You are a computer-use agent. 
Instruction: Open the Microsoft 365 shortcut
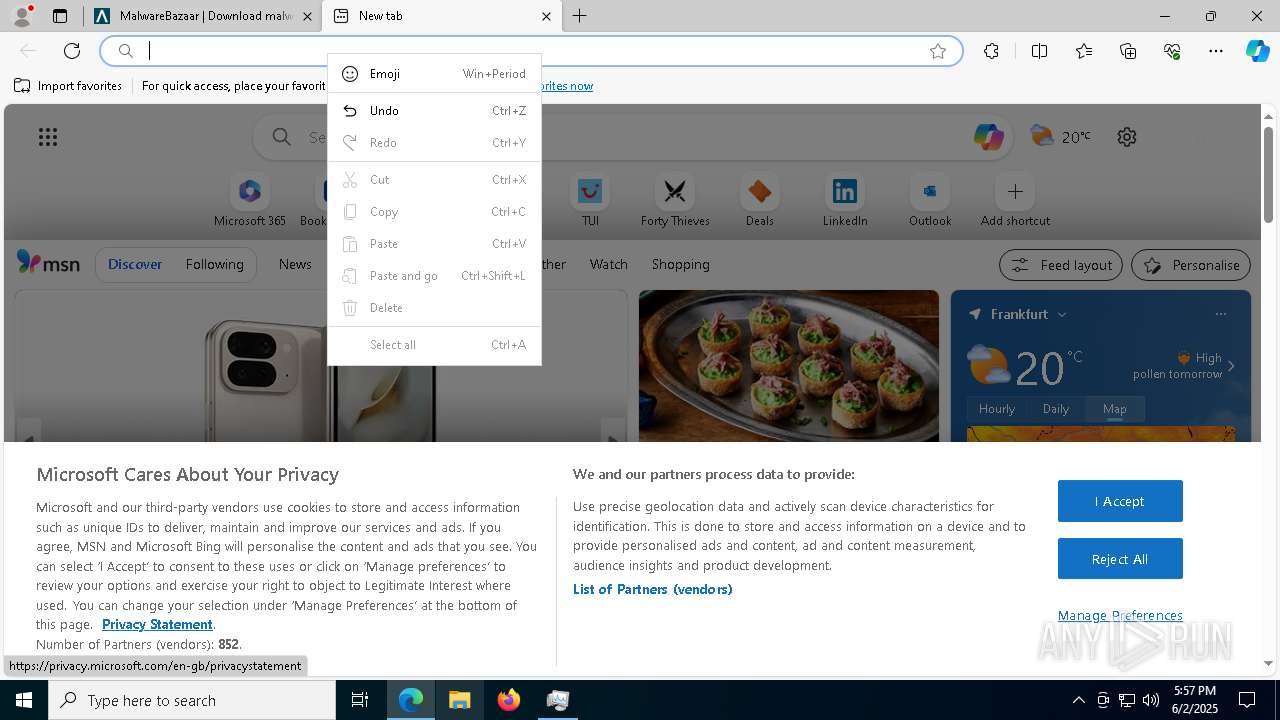pos(250,201)
